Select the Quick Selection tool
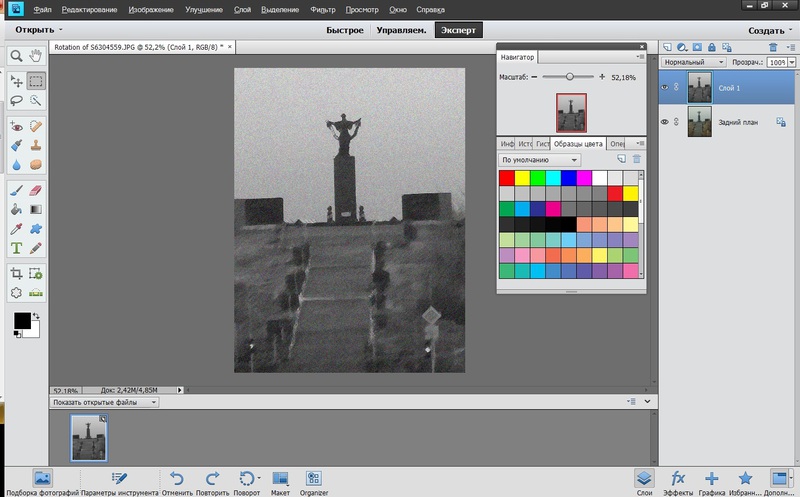This screenshot has height=497, width=800. (x=35, y=101)
